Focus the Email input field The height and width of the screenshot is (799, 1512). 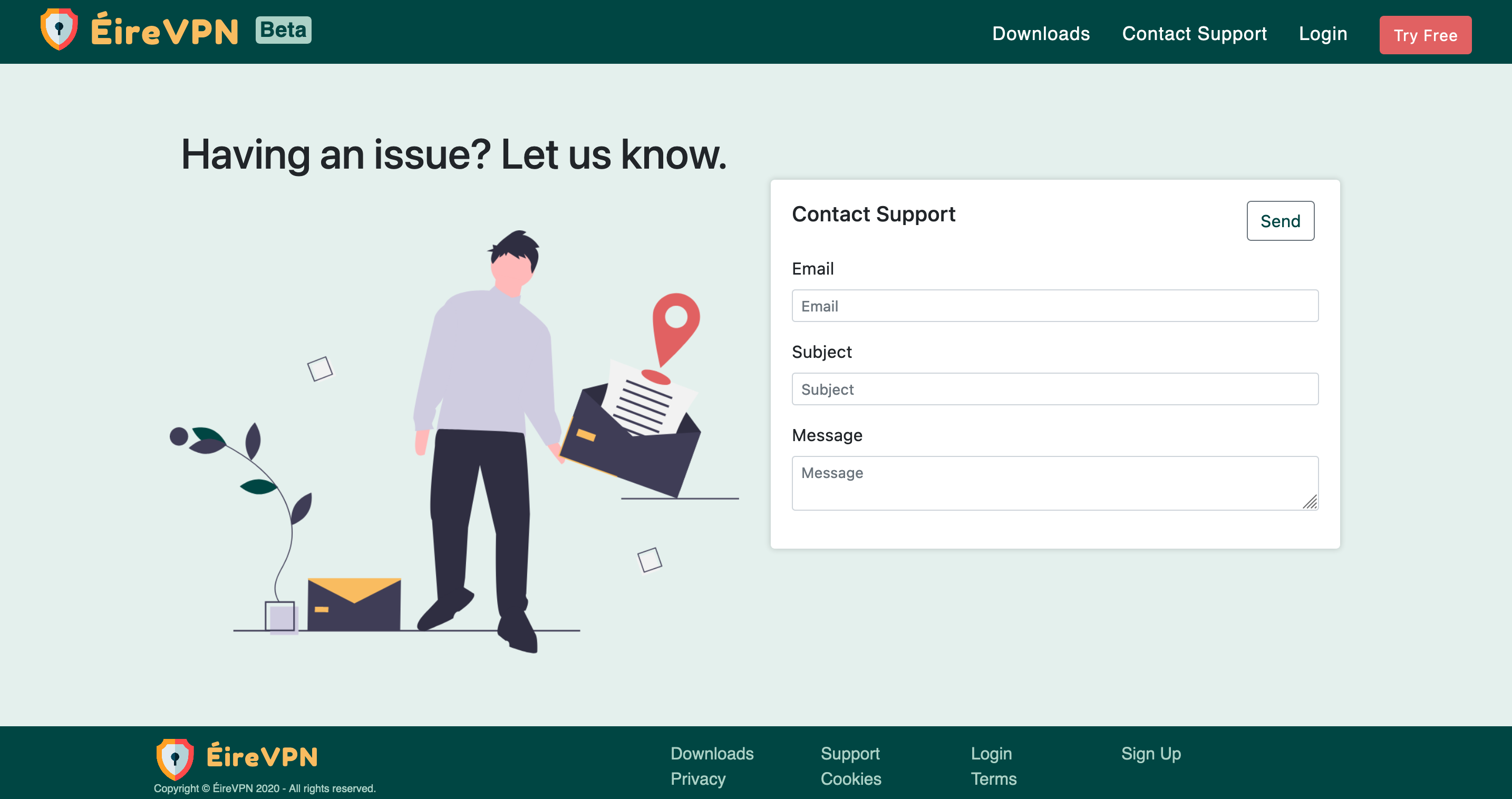point(1055,306)
